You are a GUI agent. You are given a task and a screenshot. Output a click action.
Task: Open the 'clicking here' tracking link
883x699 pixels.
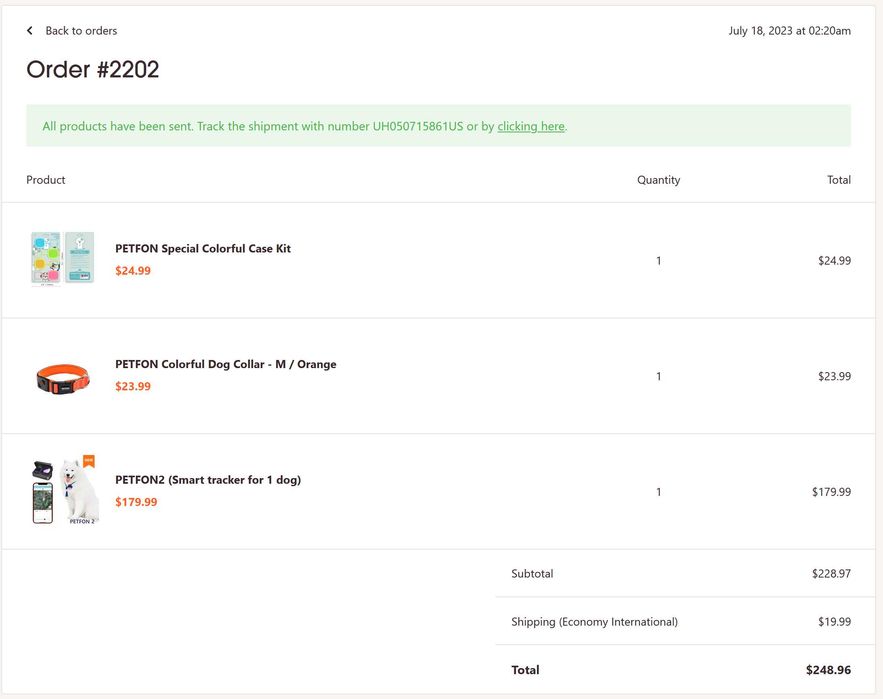coord(531,126)
